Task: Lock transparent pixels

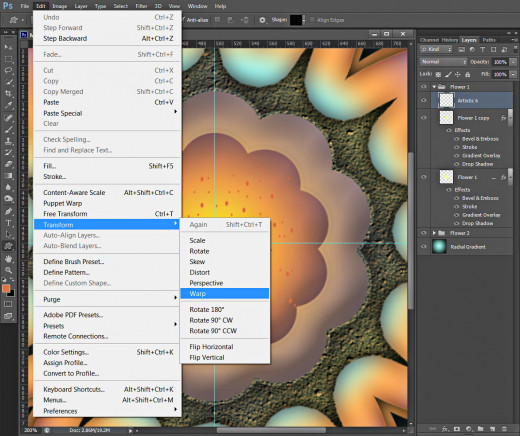Action: point(438,74)
